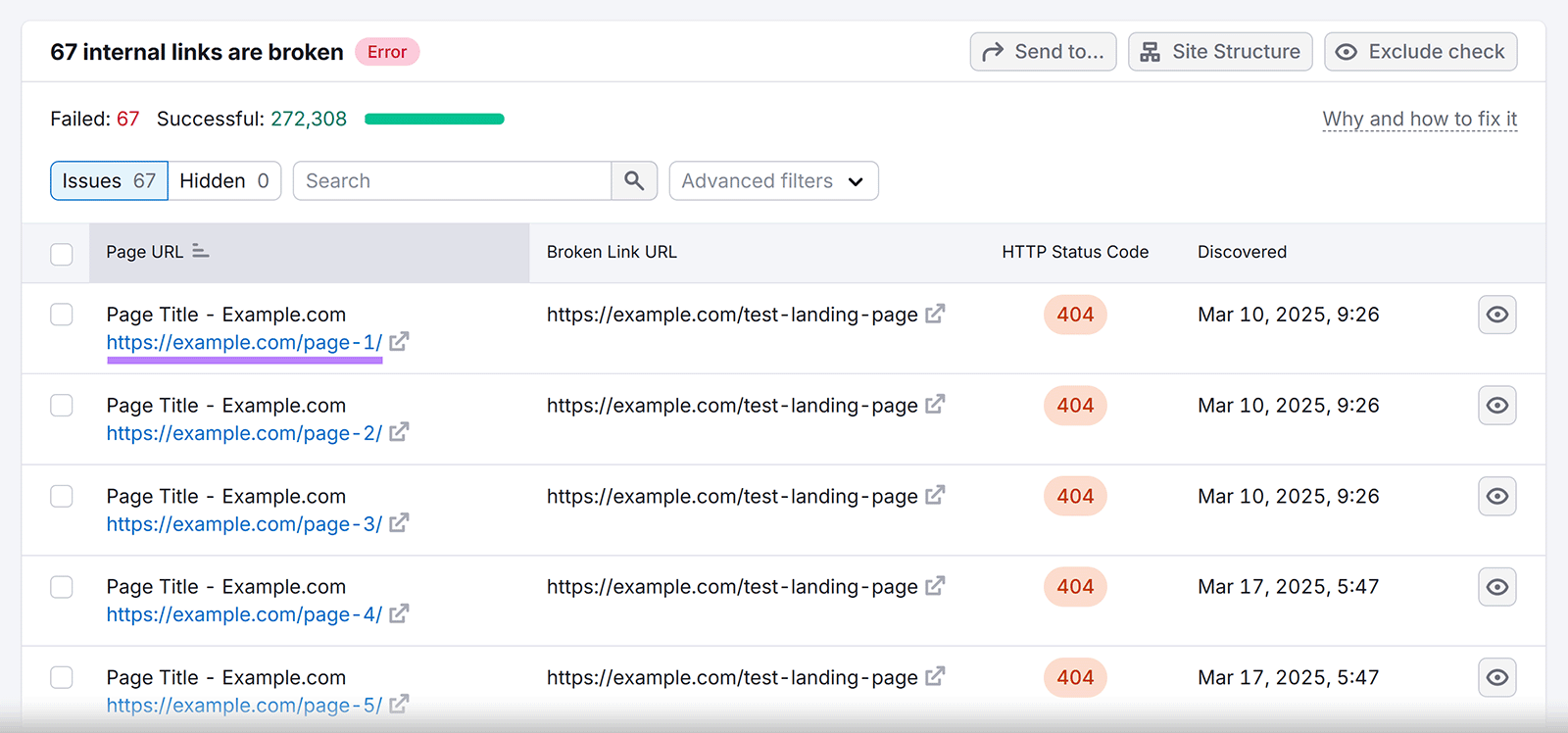
Task: Select all rows with header checkbox
Action: [x=62, y=254]
